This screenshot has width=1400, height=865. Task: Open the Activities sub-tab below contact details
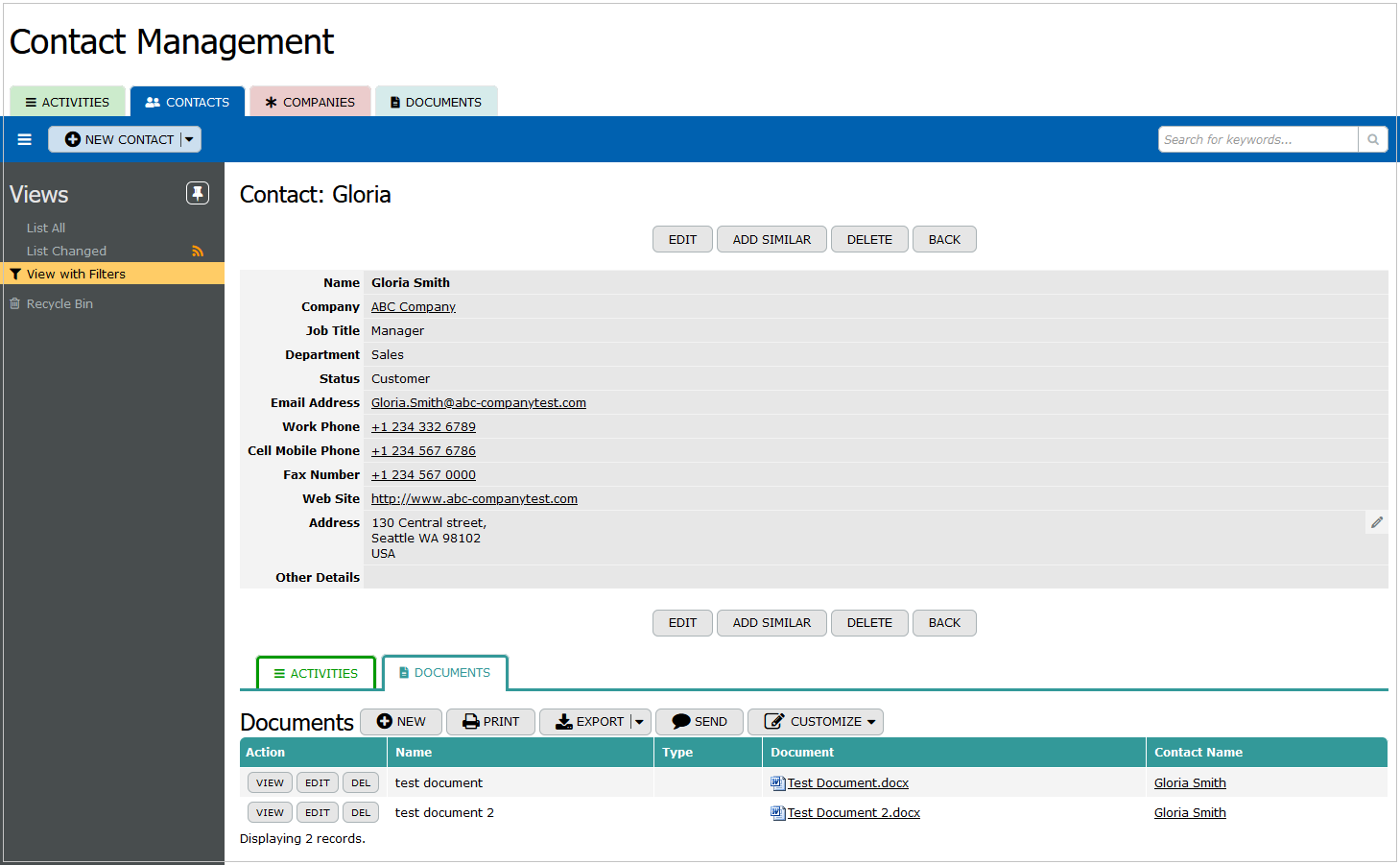316,673
